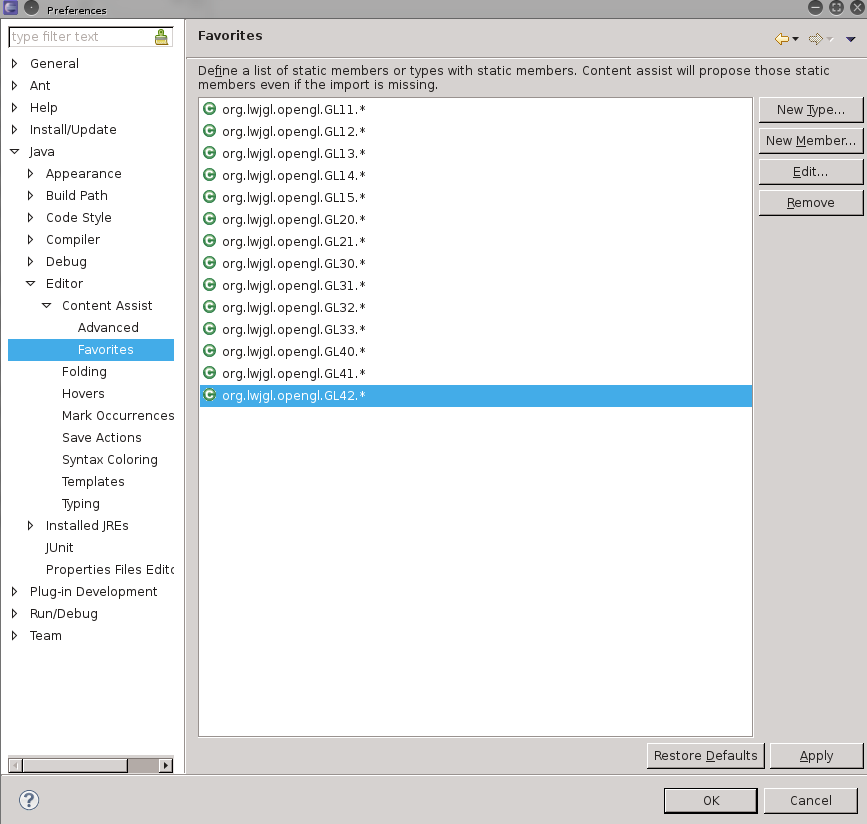The height and width of the screenshot is (824, 867).
Task: Click the back navigation arrow icon
Action: (x=781, y=39)
